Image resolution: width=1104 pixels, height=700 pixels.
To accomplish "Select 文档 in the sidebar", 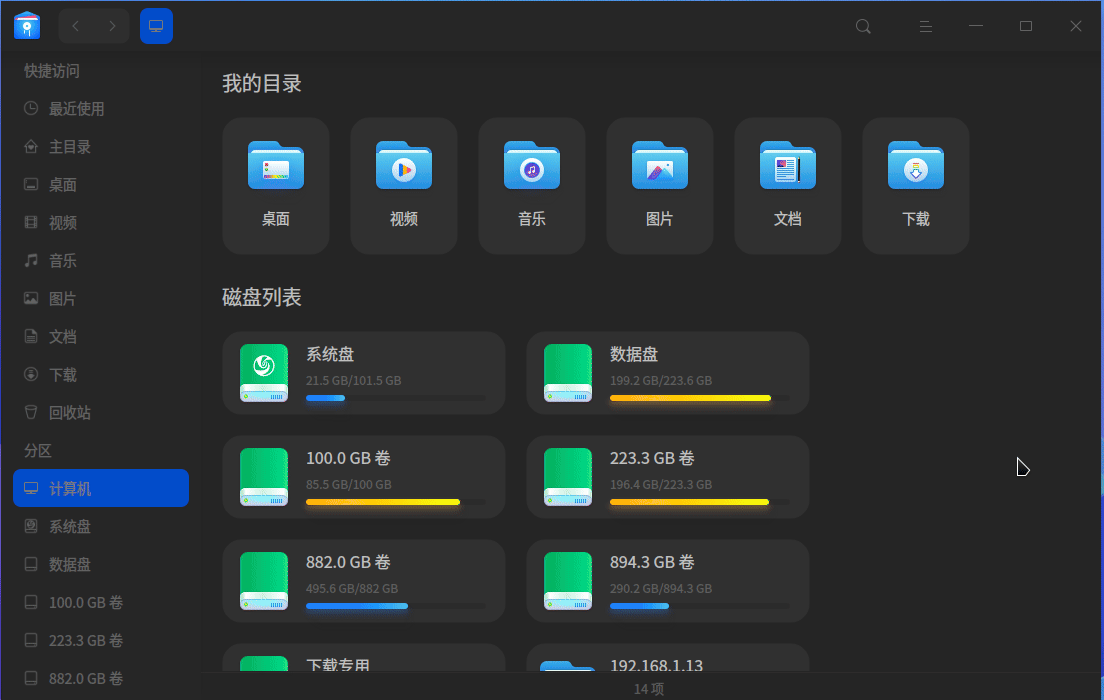I will pyautogui.click(x=101, y=337).
